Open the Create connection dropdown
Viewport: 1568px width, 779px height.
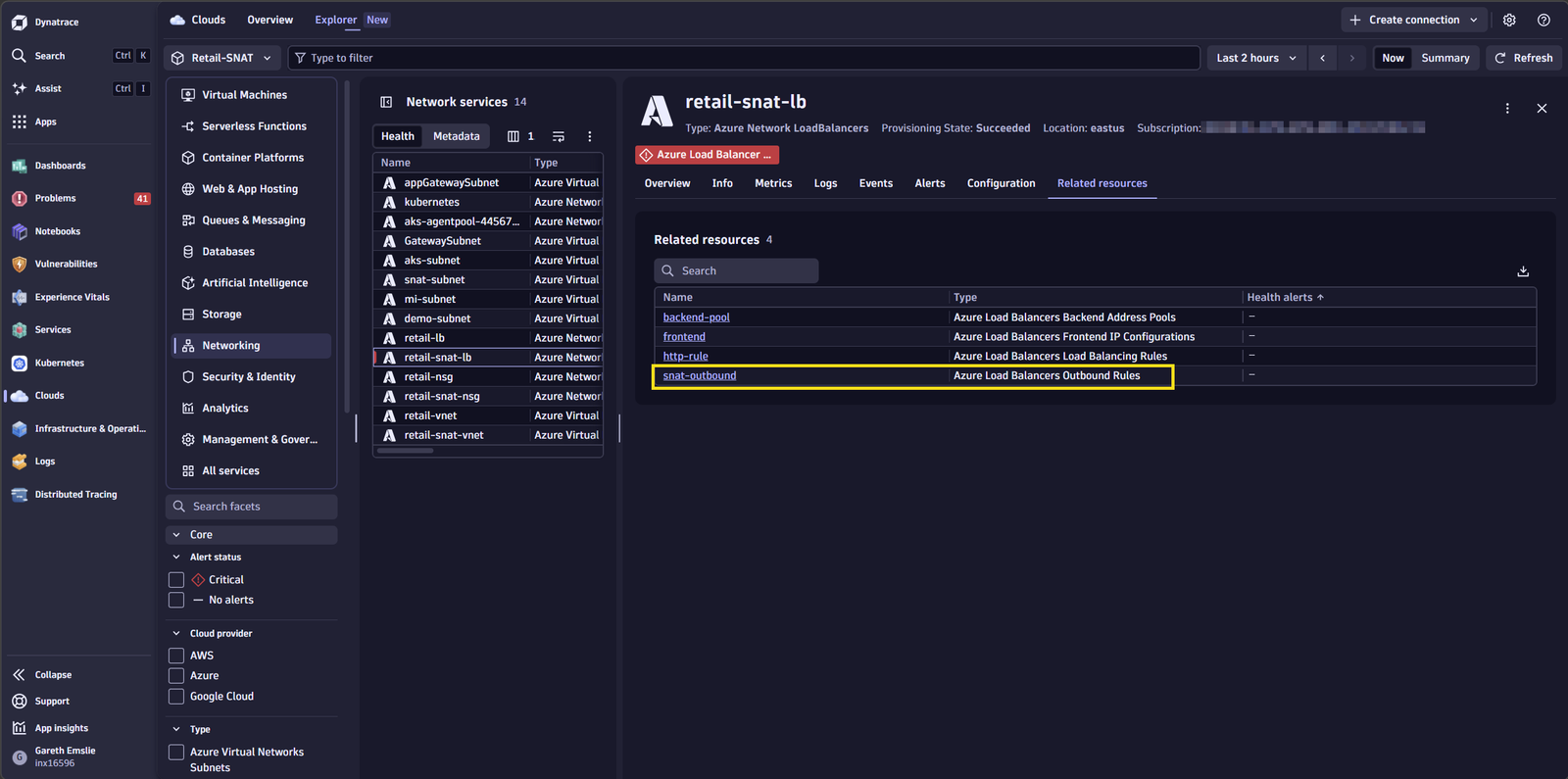coord(1414,20)
